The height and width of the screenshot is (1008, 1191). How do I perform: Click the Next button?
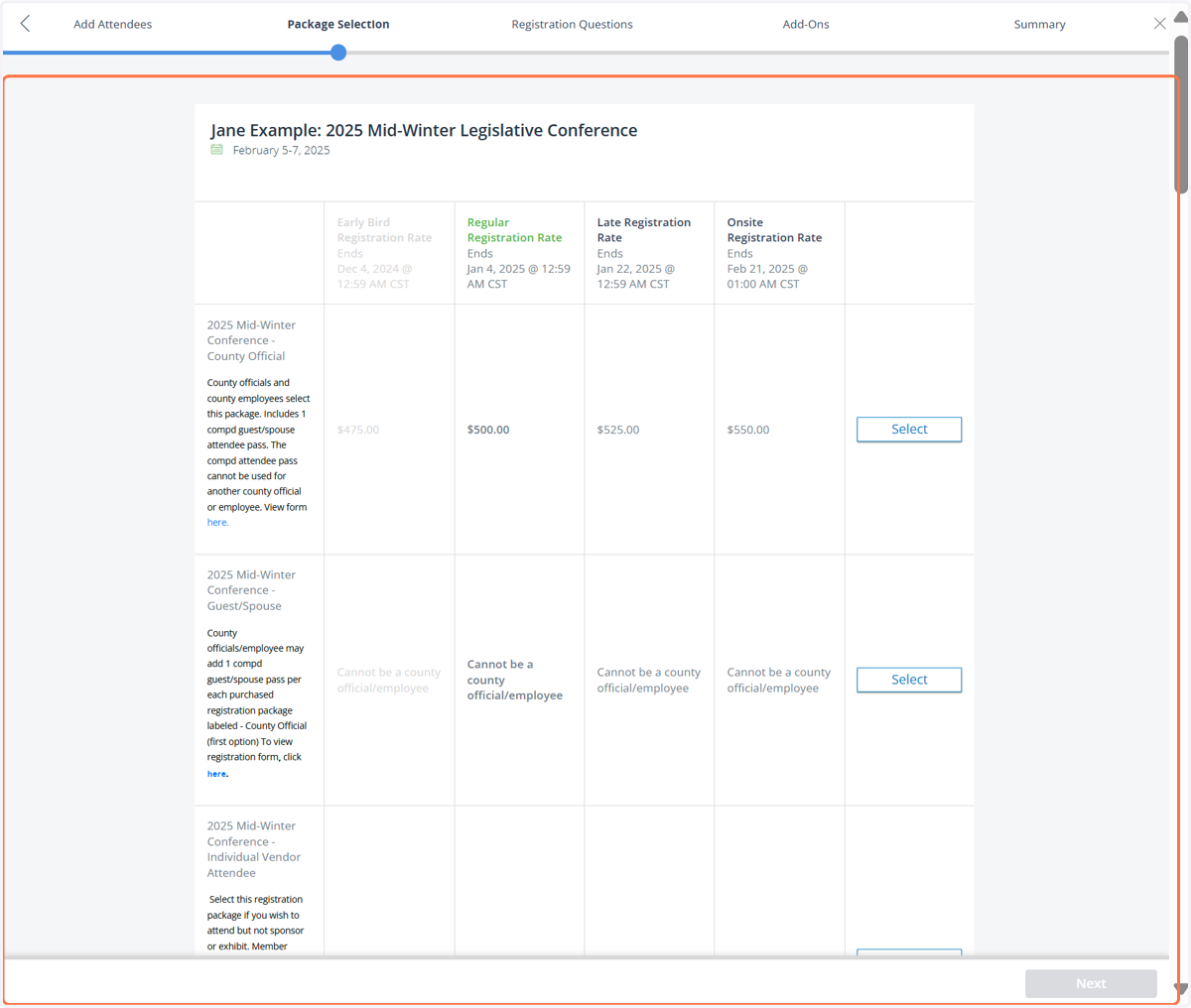(1091, 983)
